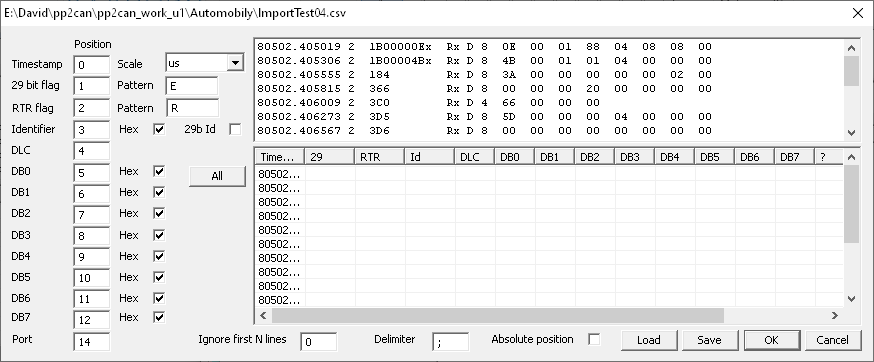
Task: Focus the RTR flag Pattern field
Action: tap(192, 108)
